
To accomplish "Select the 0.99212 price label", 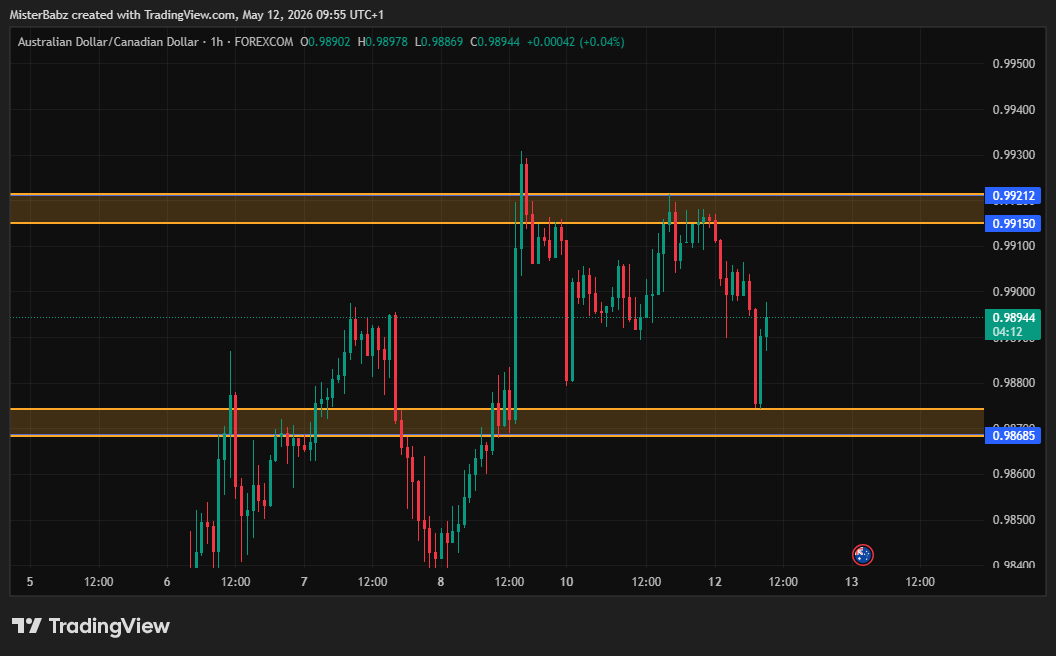I will click(x=1012, y=197).
